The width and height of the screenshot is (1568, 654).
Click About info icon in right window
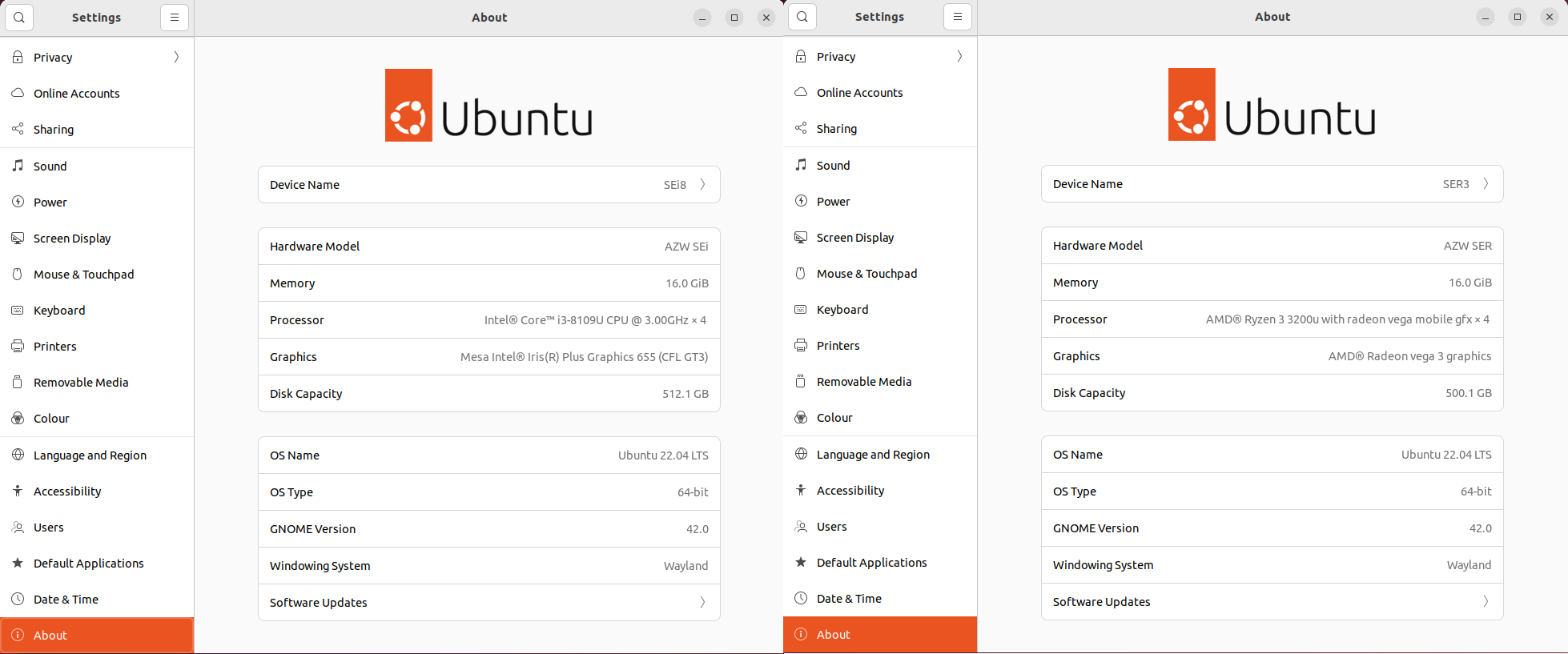click(x=801, y=635)
